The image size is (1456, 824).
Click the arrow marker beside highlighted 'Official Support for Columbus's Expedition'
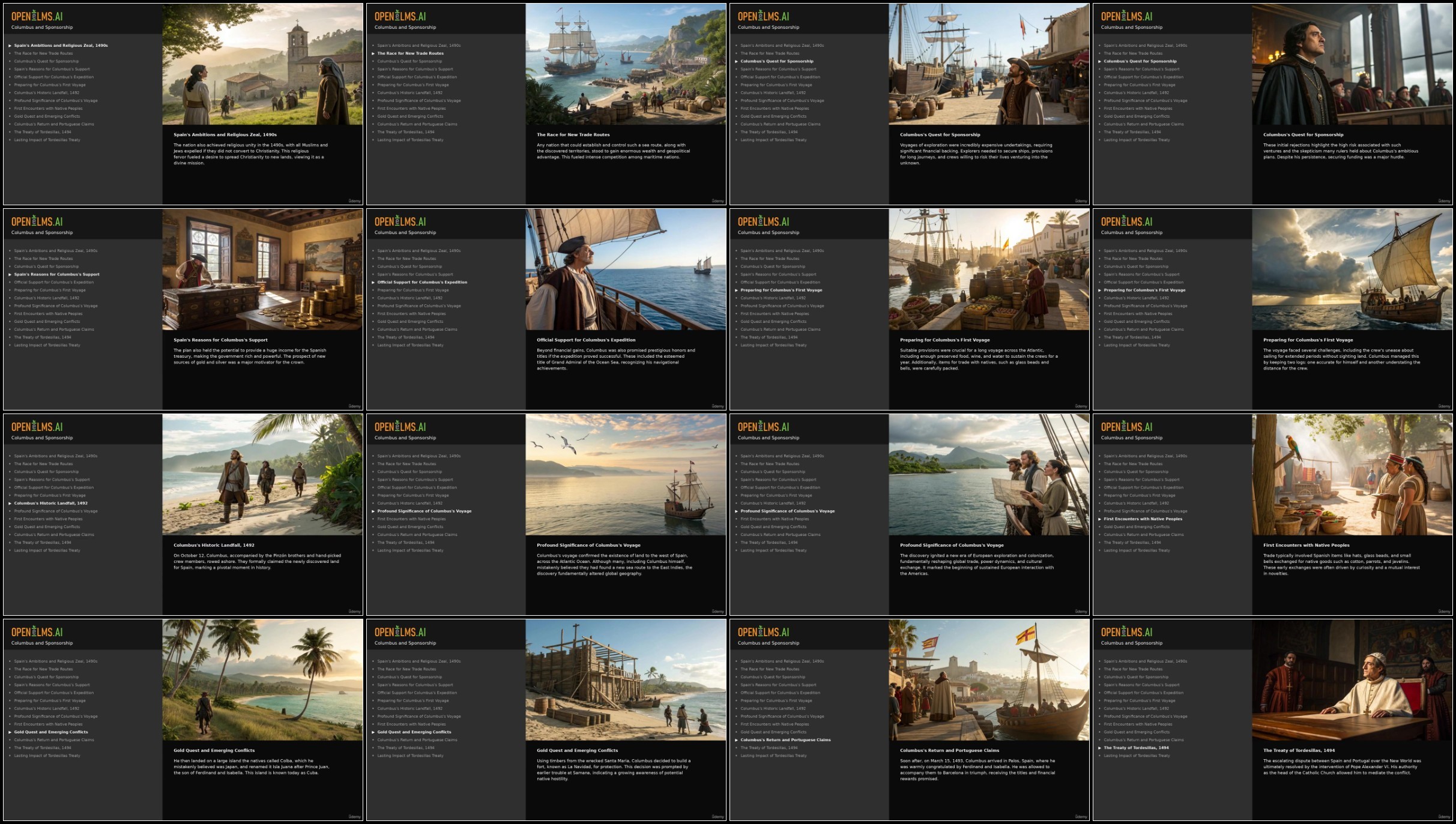(373, 283)
